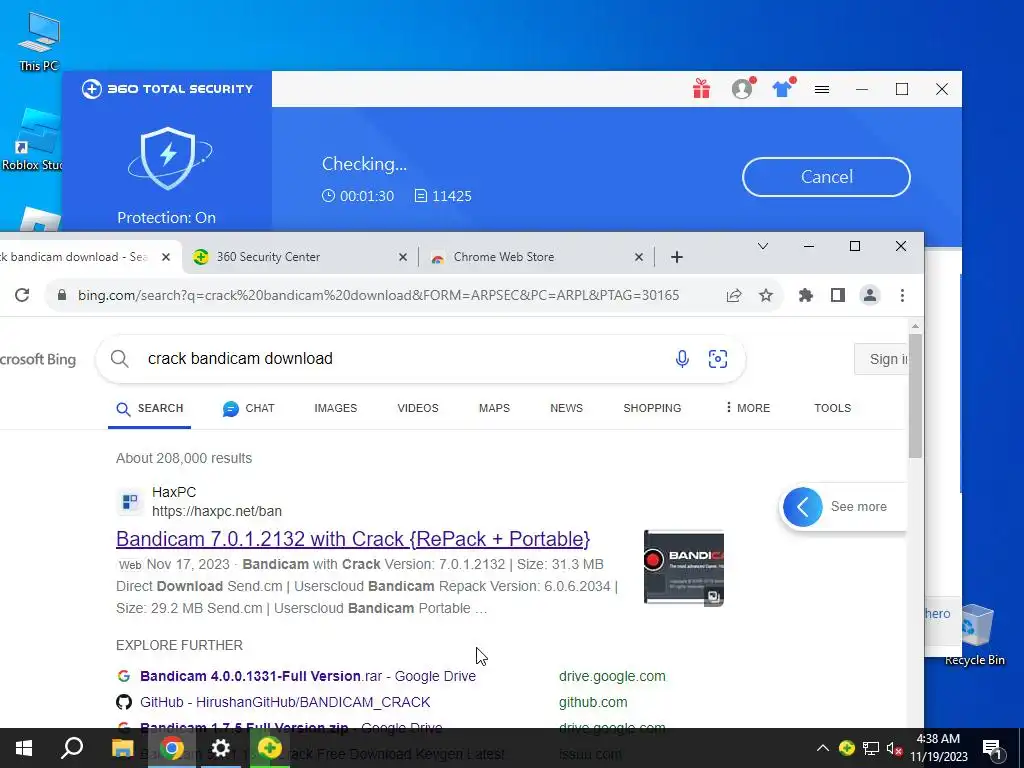Open the Bing CHAT tab

tap(249, 409)
